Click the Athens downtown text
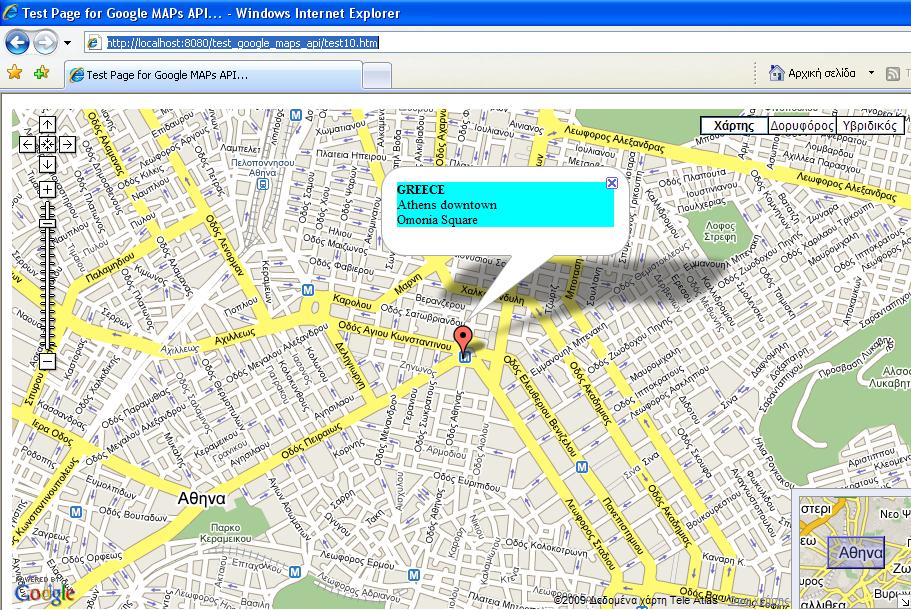Image resolution: width=911 pixels, height=610 pixels. tap(447, 204)
